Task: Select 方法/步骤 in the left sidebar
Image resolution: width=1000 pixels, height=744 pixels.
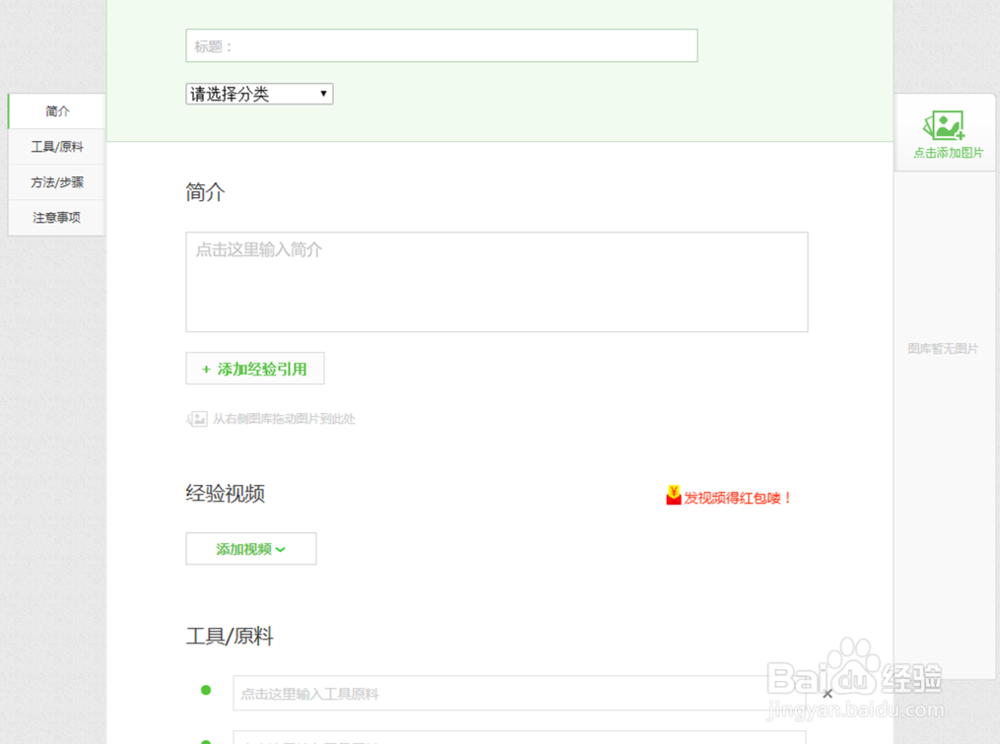Action: tap(56, 182)
